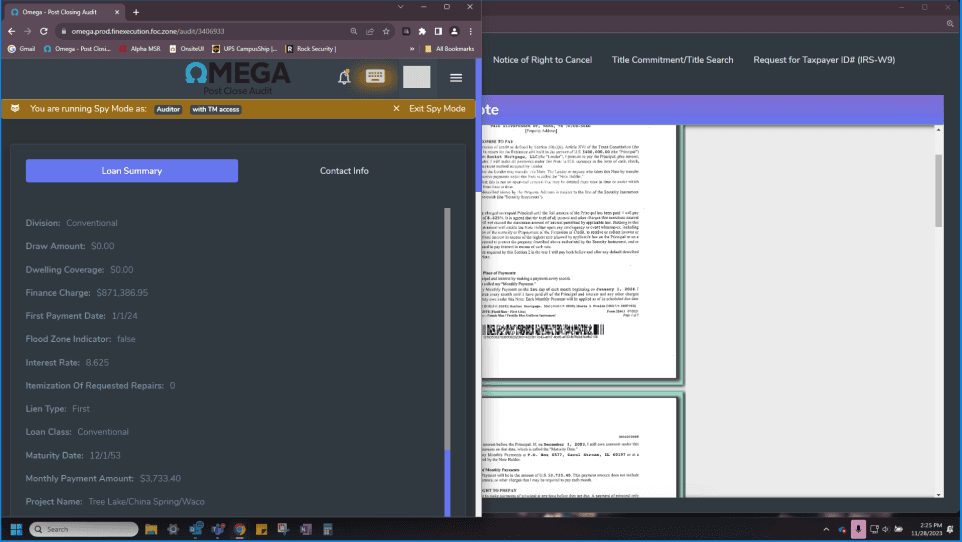The width and height of the screenshot is (962, 542).
Task: Open the keyboard shortcuts icon in Omega
Action: (x=375, y=76)
